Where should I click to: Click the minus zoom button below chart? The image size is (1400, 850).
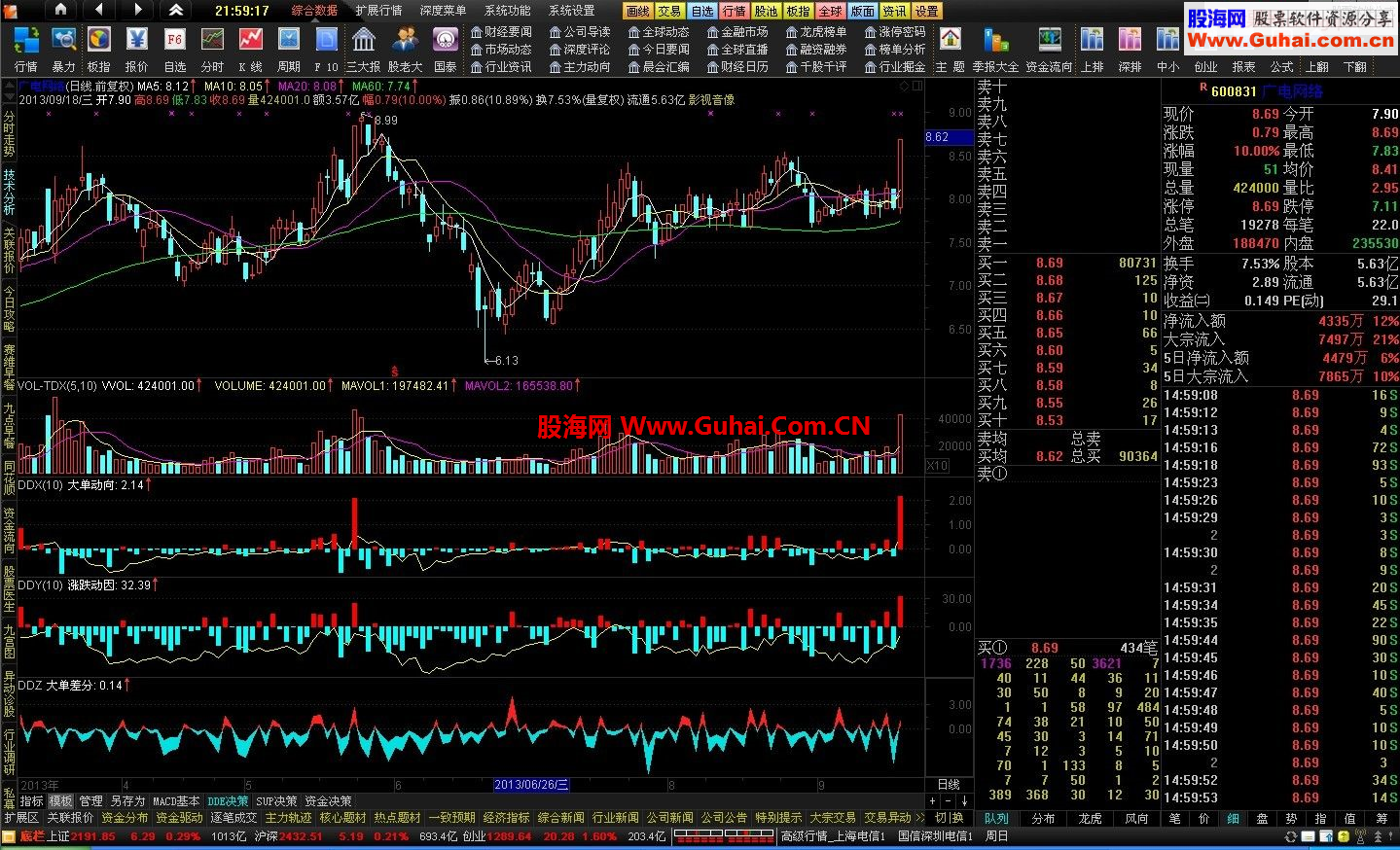coord(949,801)
